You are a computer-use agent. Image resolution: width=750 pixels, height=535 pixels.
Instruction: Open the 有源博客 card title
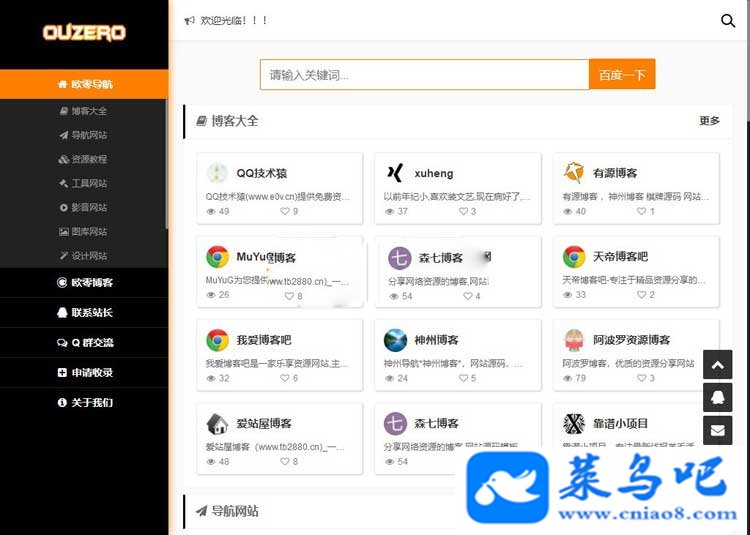[x=615, y=173]
